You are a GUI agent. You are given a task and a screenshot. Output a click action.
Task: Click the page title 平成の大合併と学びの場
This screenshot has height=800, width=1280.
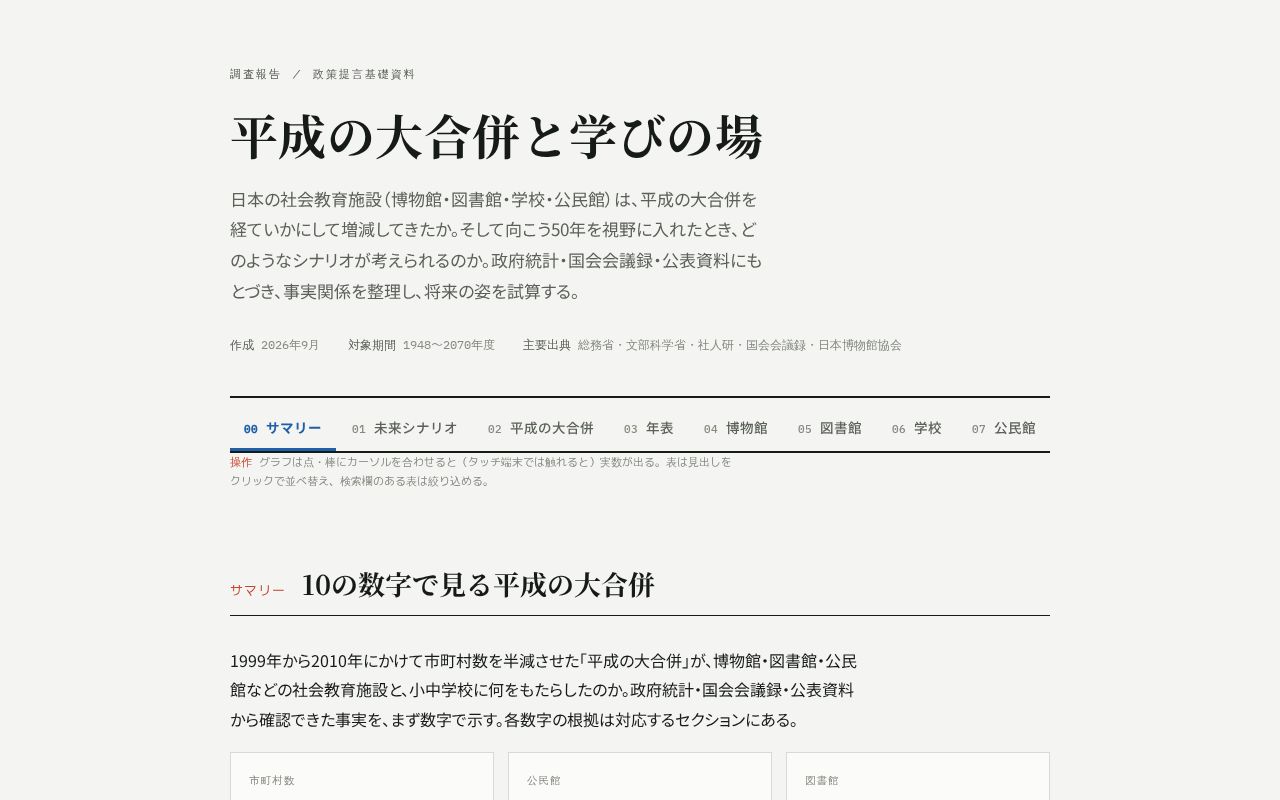click(497, 137)
